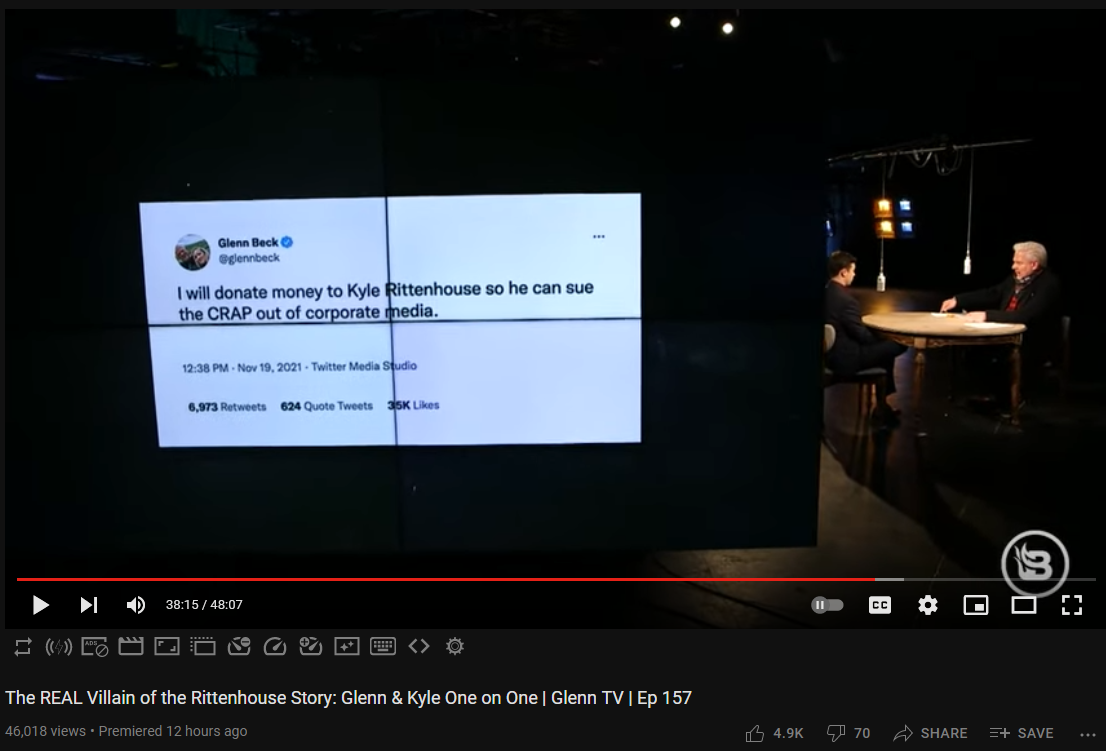
Task: Reset playback speed gauge icon
Action: pyautogui.click(x=275, y=646)
